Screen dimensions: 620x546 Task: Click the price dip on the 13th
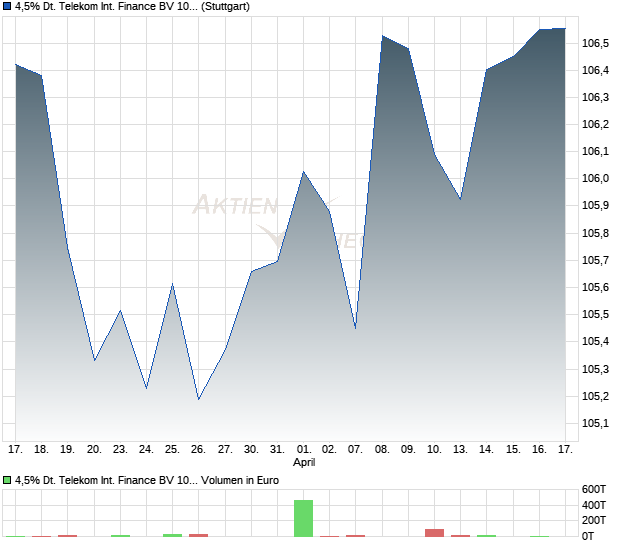click(461, 199)
